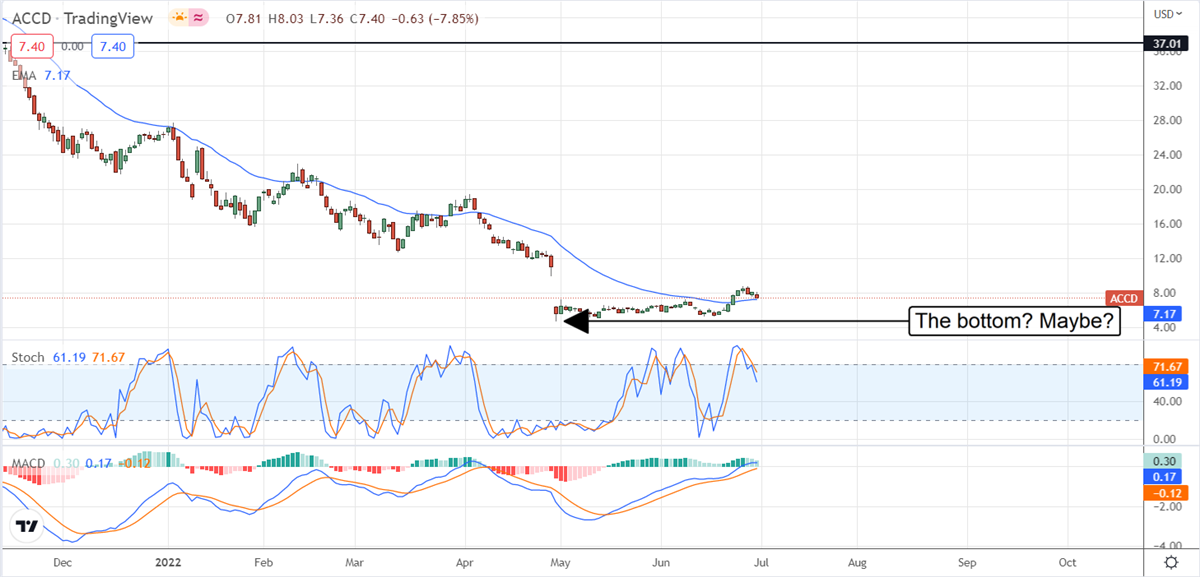The height and width of the screenshot is (577, 1200).
Task: Select the horizontal line at 37.01
Action: 600,44
